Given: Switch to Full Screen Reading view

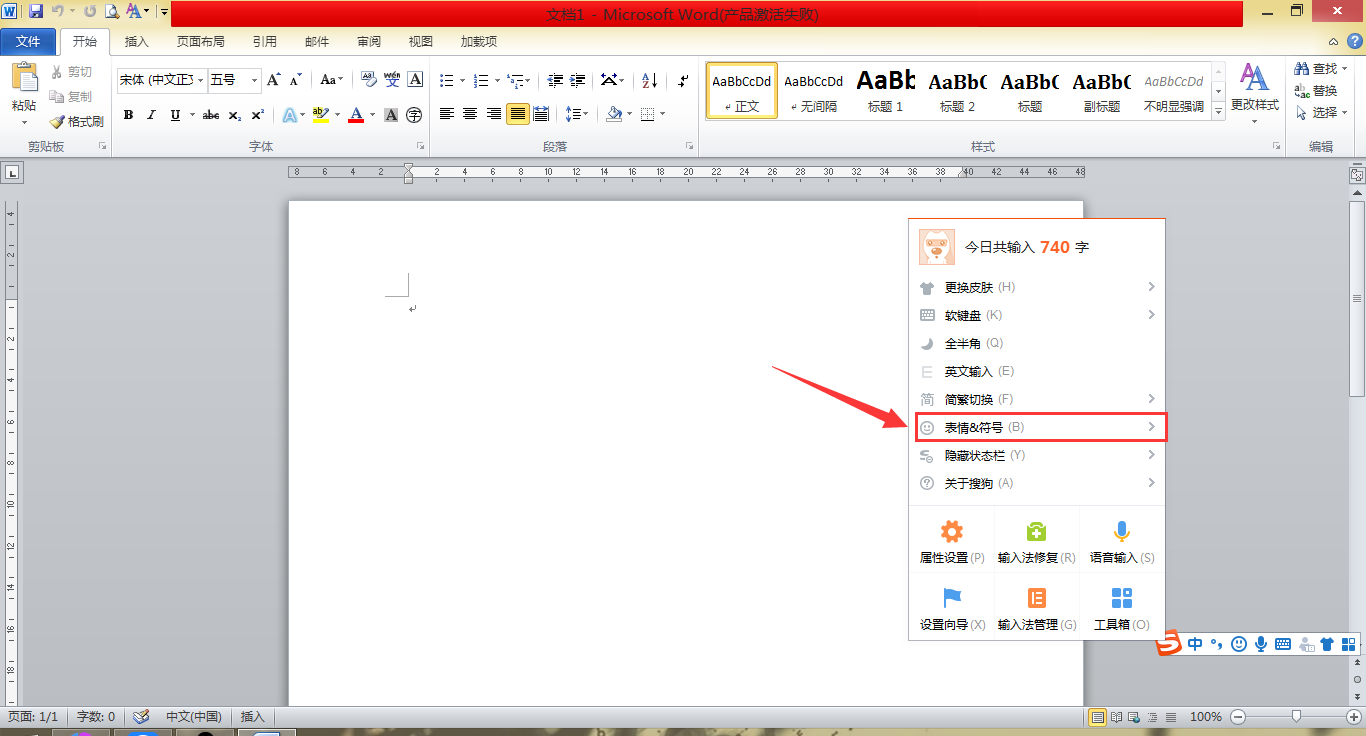Looking at the screenshot, I should 1116,717.
